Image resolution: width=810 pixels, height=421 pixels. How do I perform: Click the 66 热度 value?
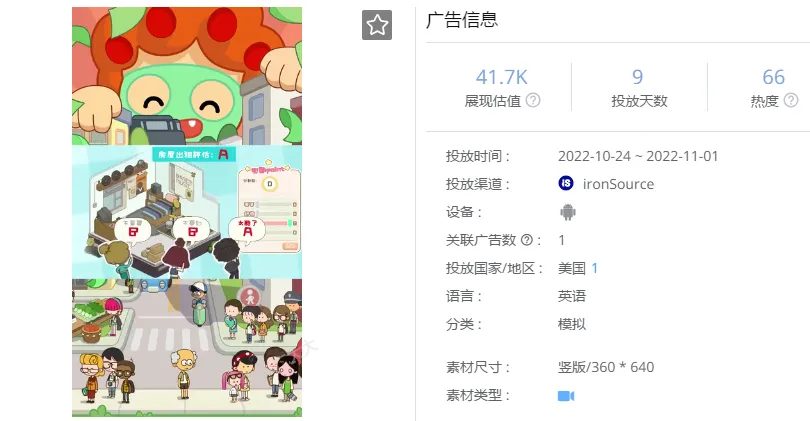coord(773,77)
